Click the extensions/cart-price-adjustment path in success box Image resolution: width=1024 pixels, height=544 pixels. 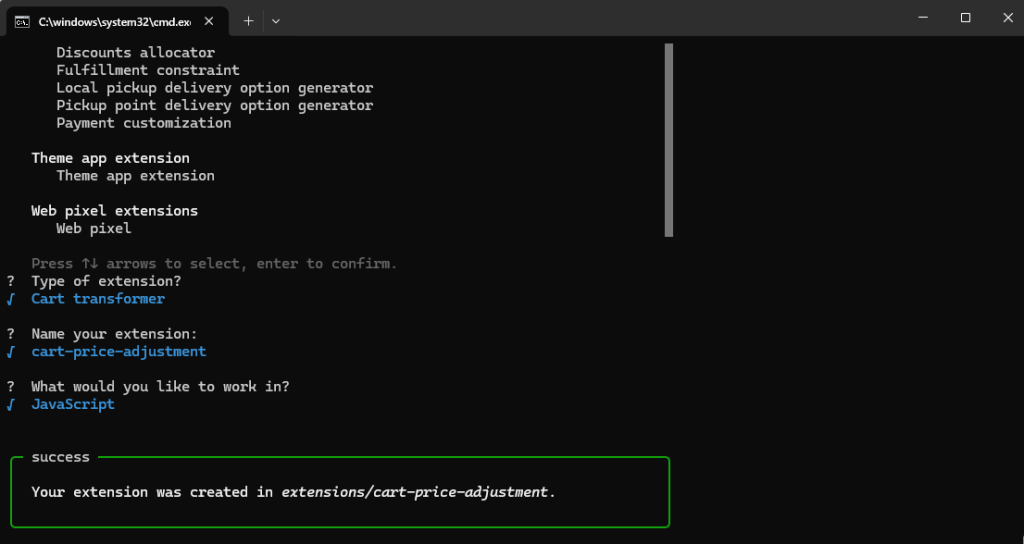point(415,492)
